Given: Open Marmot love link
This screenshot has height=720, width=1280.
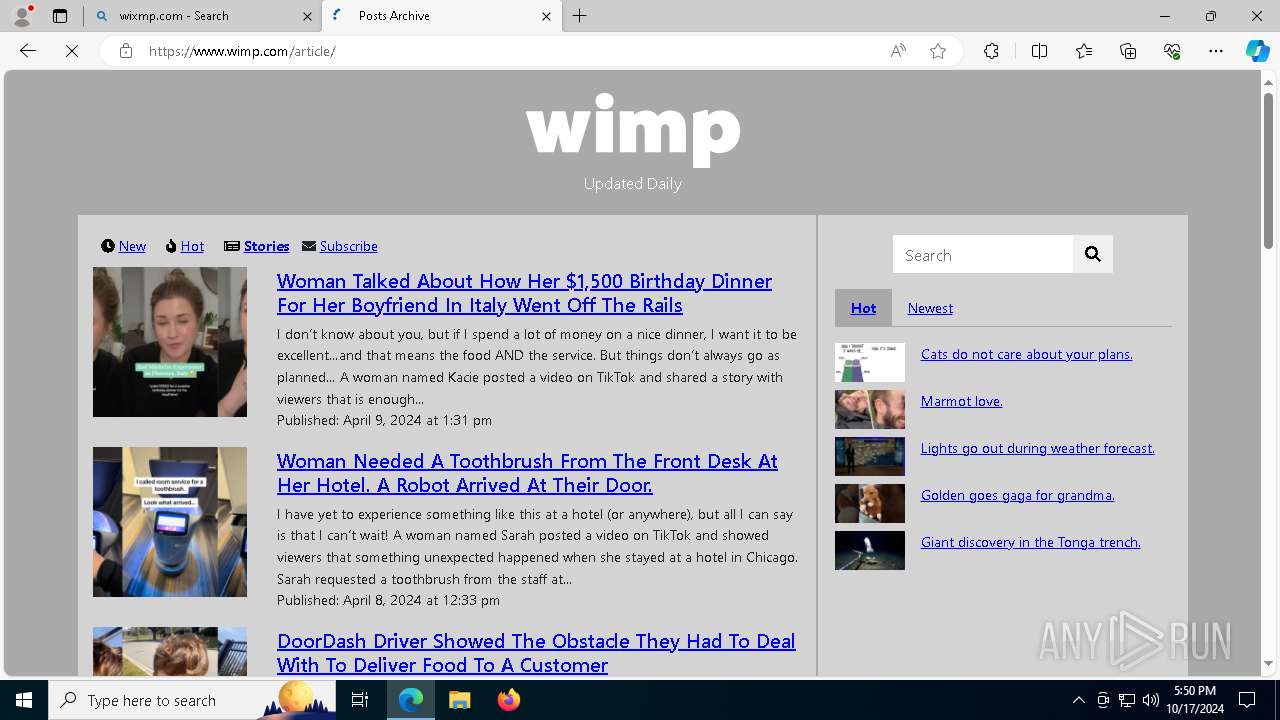Looking at the screenshot, I should pos(962,401).
